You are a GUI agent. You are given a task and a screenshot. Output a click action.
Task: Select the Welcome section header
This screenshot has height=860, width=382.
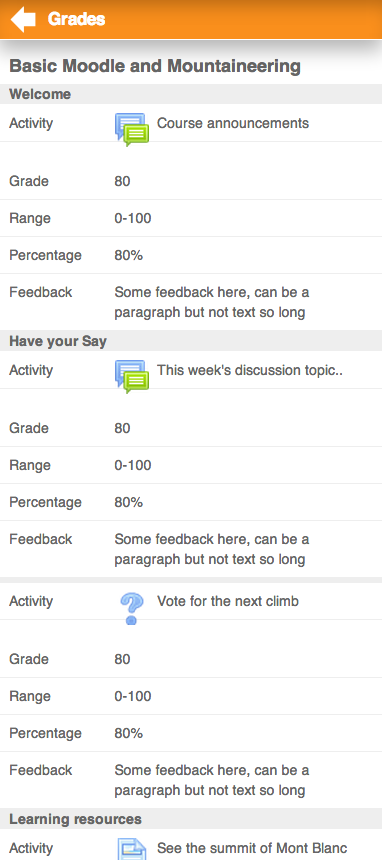pyautogui.click(x=191, y=94)
